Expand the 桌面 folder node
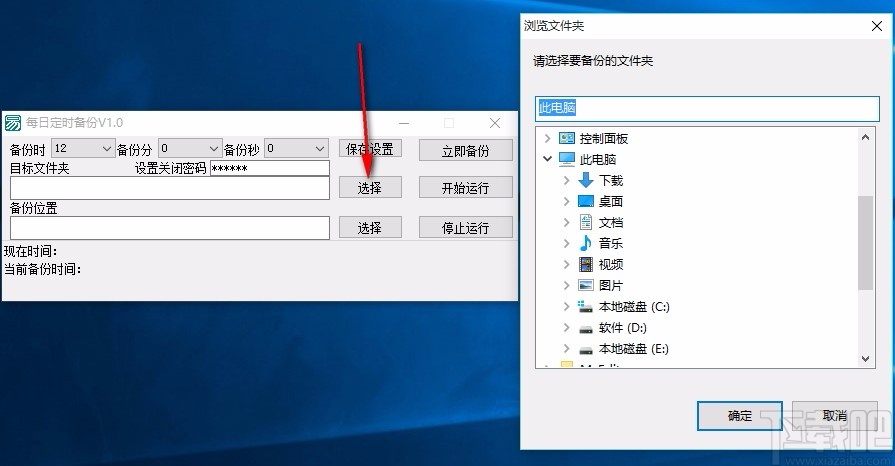Viewport: 895px width, 466px height. coord(566,201)
